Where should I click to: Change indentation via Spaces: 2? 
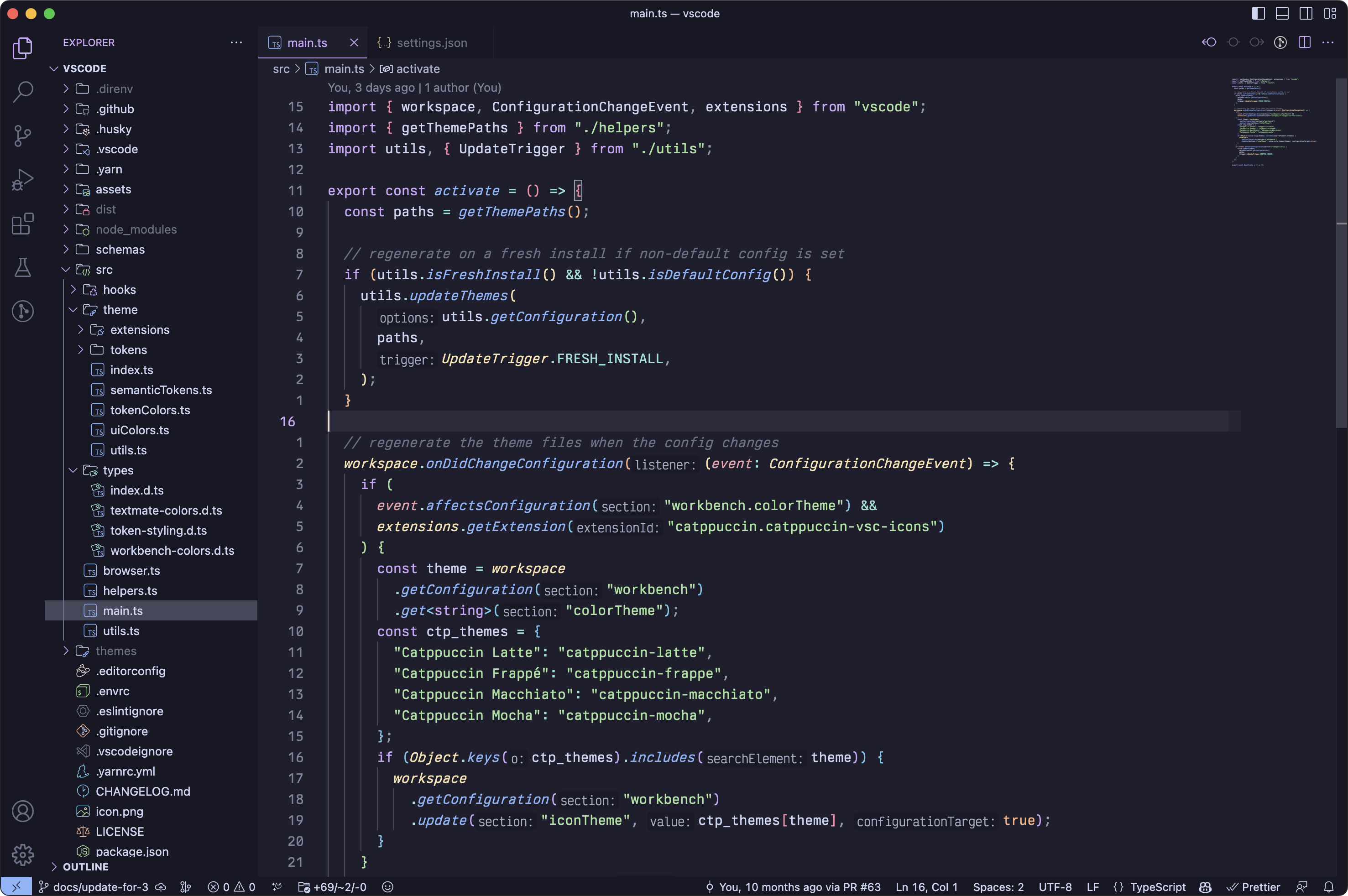click(x=998, y=887)
